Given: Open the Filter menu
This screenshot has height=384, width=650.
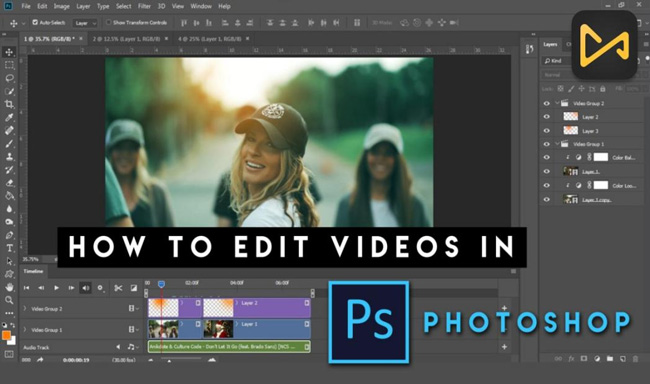Looking at the screenshot, I should pos(144,6).
